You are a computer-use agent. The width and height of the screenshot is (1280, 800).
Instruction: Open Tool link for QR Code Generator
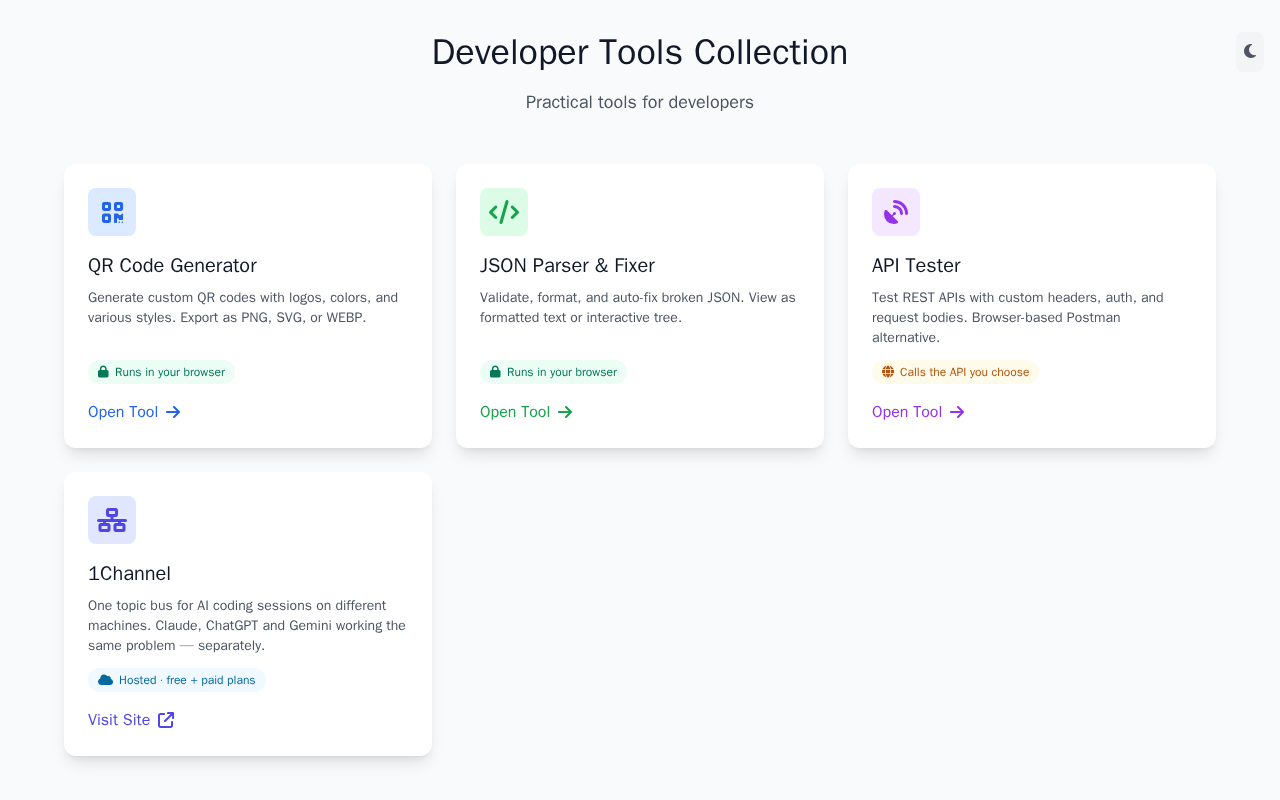(135, 412)
